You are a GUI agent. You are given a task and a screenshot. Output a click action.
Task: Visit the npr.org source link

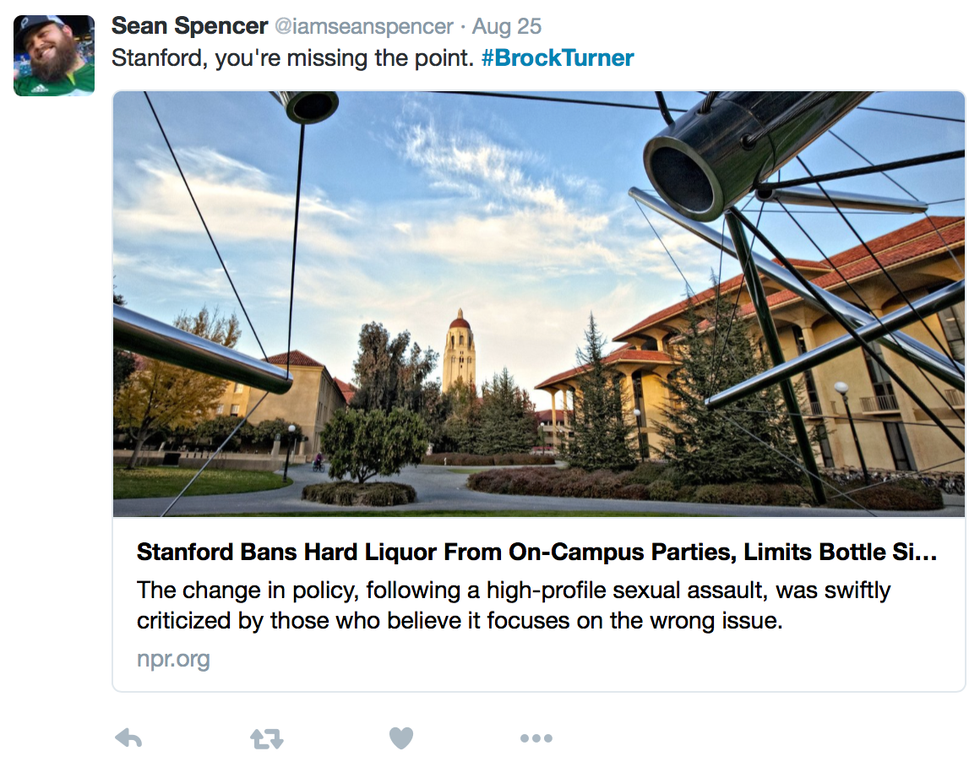tap(173, 659)
